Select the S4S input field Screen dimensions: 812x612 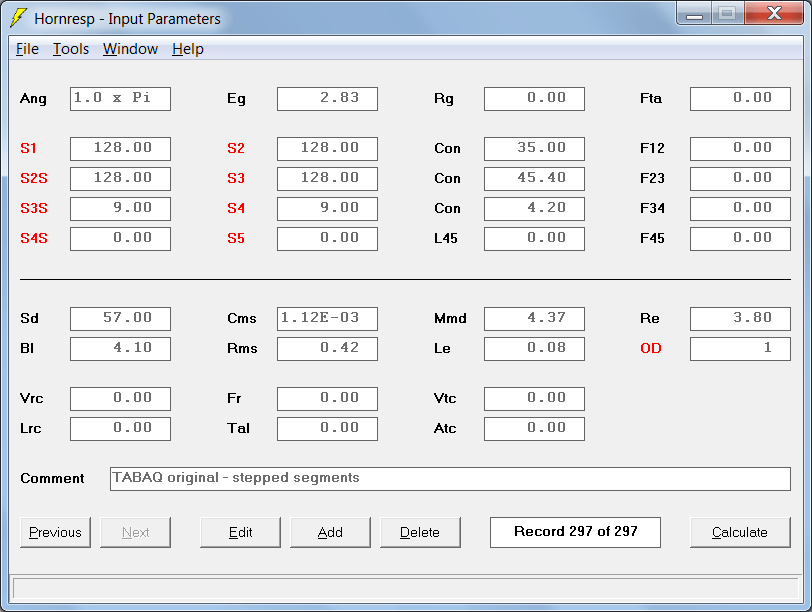(x=120, y=239)
